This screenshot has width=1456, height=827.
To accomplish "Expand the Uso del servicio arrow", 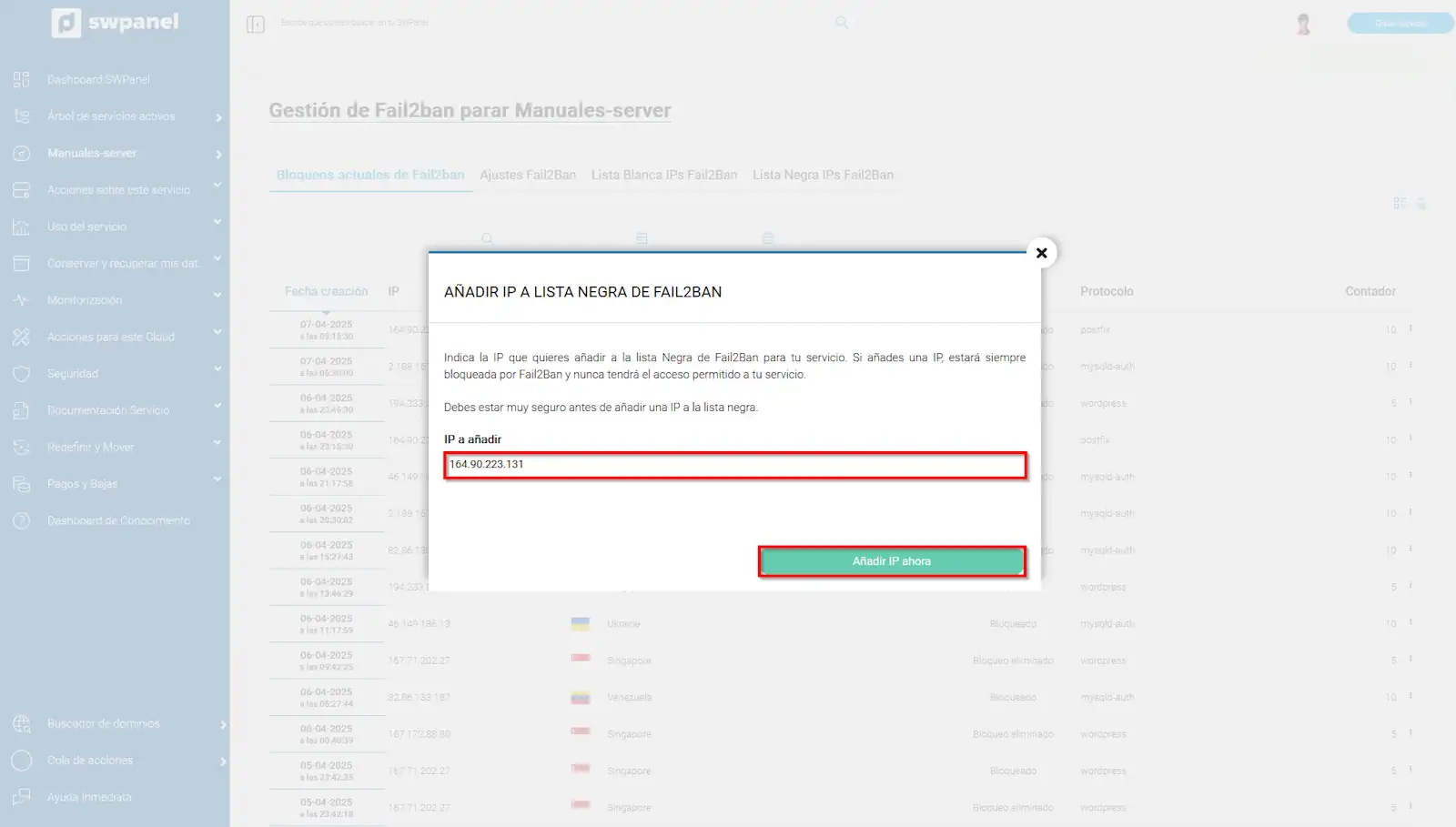I will [x=217, y=222].
